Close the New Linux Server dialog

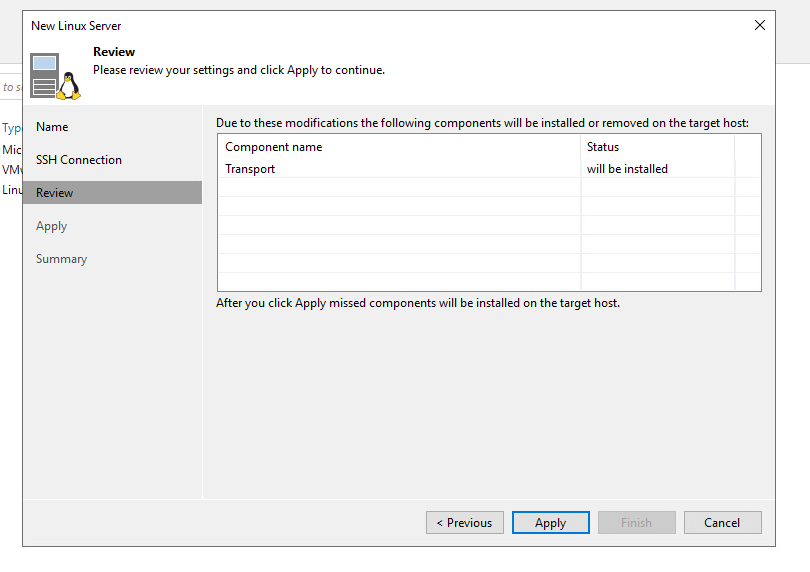click(x=759, y=25)
